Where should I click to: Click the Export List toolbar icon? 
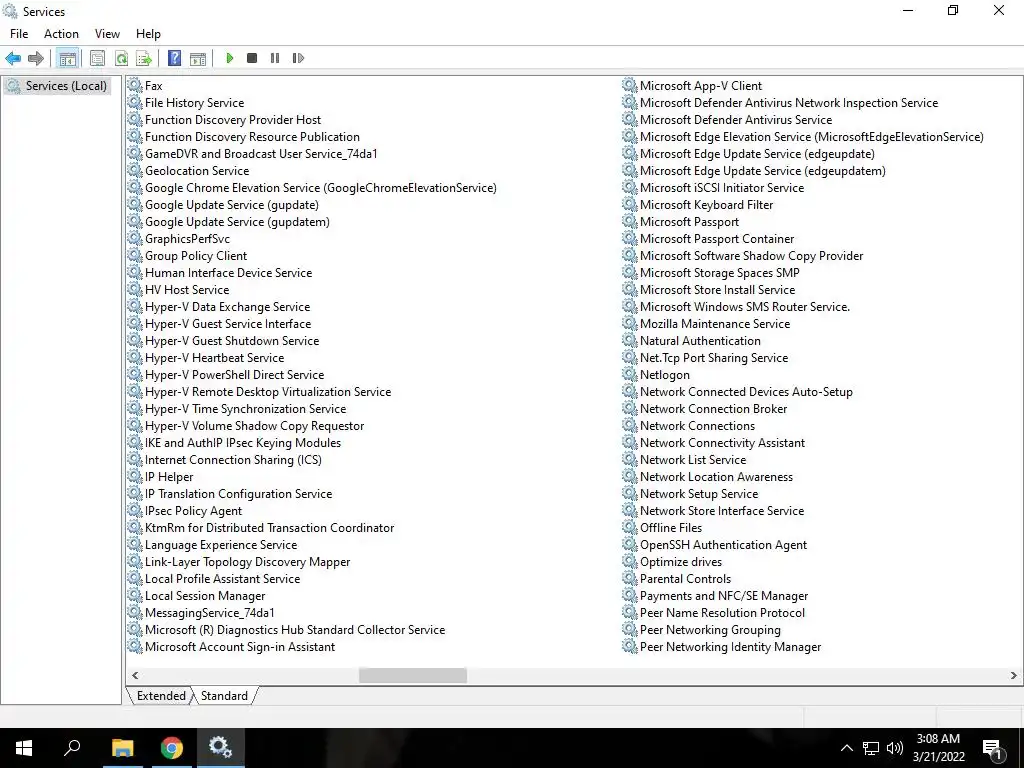(x=144, y=58)
